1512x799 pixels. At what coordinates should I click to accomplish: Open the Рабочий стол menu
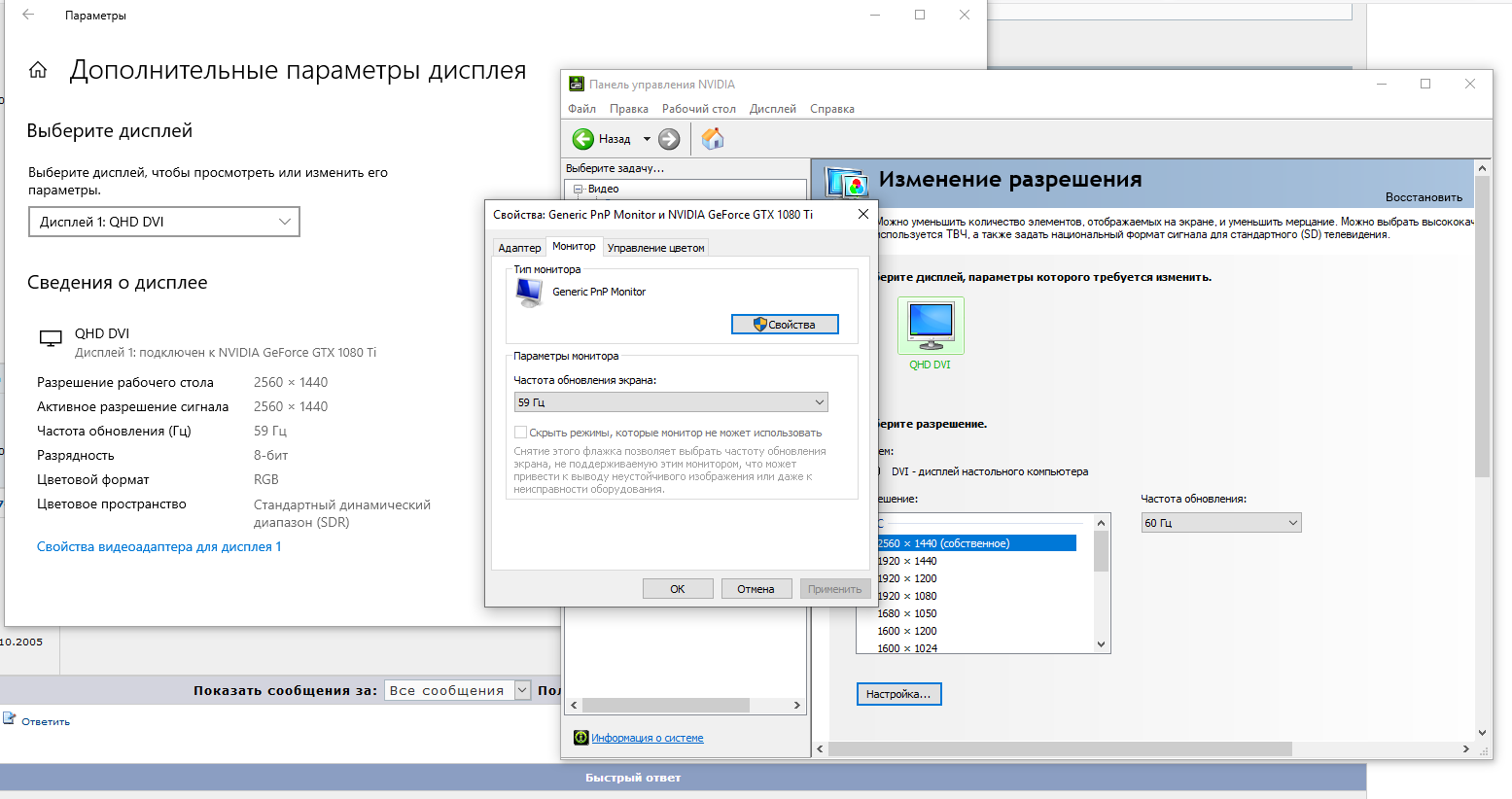tap(699, 109)
